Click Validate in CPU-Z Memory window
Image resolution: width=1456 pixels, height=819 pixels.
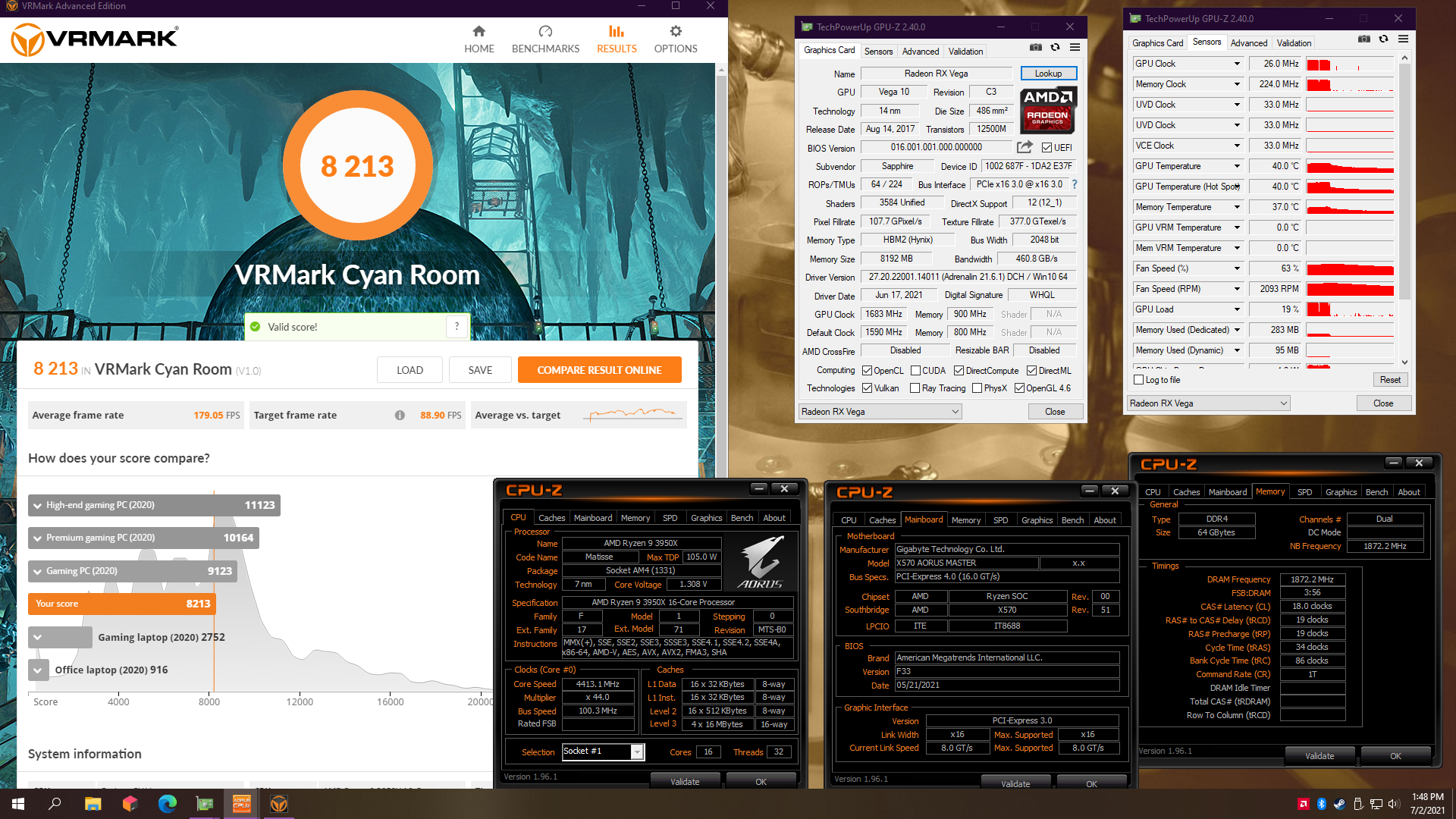1319,756
